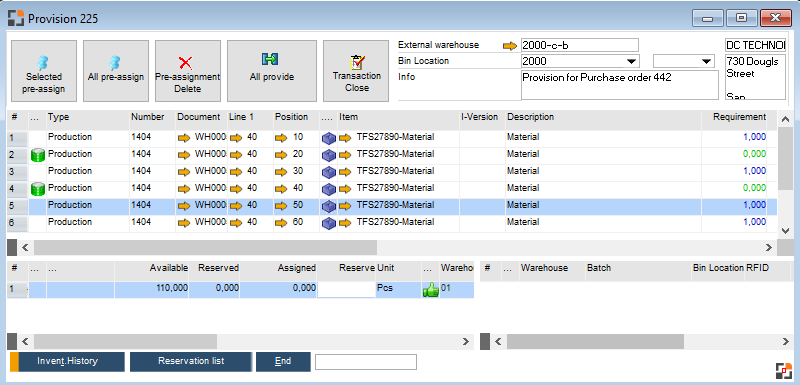Click the green thumbs-up icon
The height and width of the screenshot is (385, 800).
431,290
